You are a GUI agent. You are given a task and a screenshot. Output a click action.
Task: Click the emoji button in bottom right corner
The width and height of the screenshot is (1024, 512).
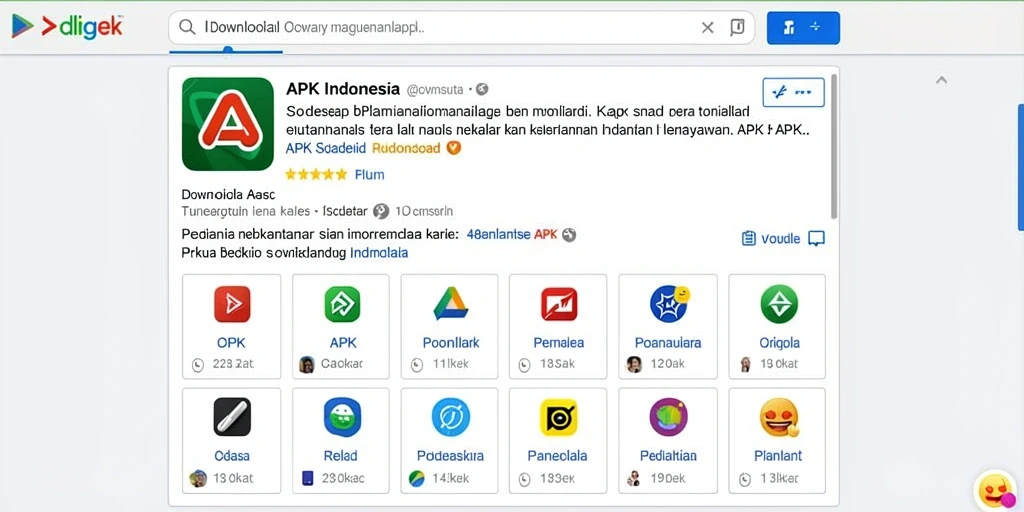tap(996, 492)
